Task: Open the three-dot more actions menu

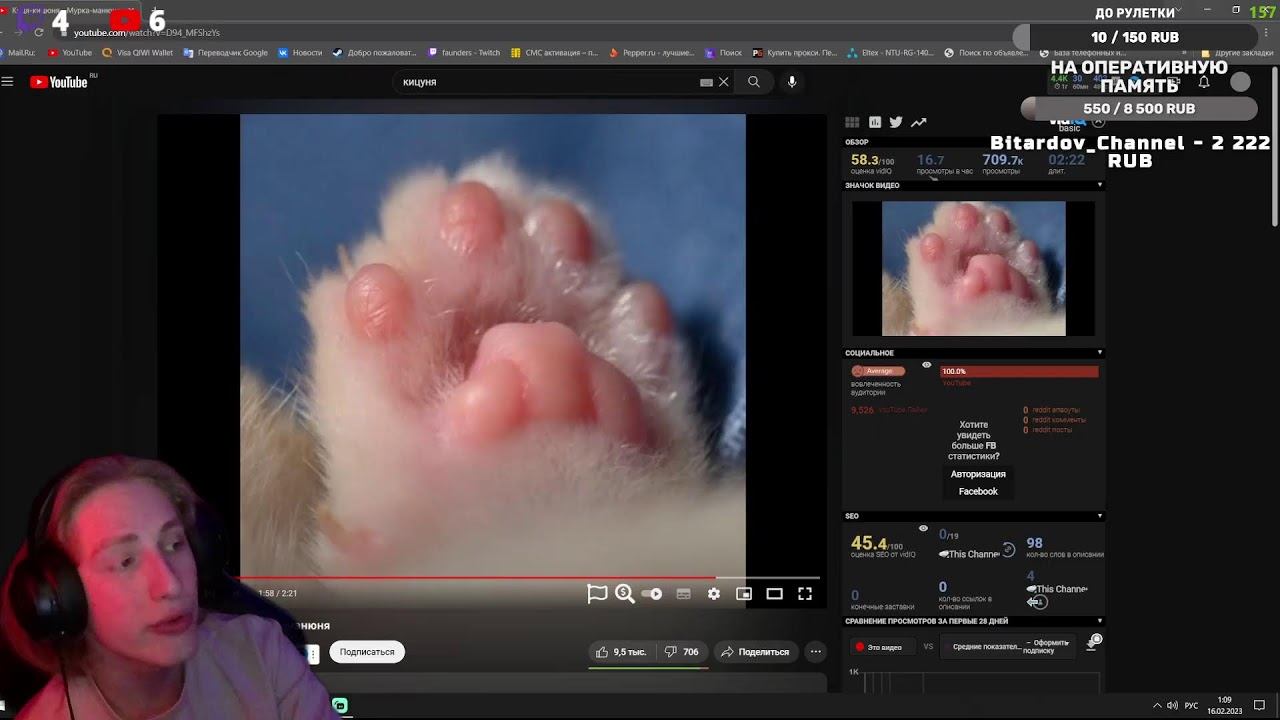Action: 816,652
